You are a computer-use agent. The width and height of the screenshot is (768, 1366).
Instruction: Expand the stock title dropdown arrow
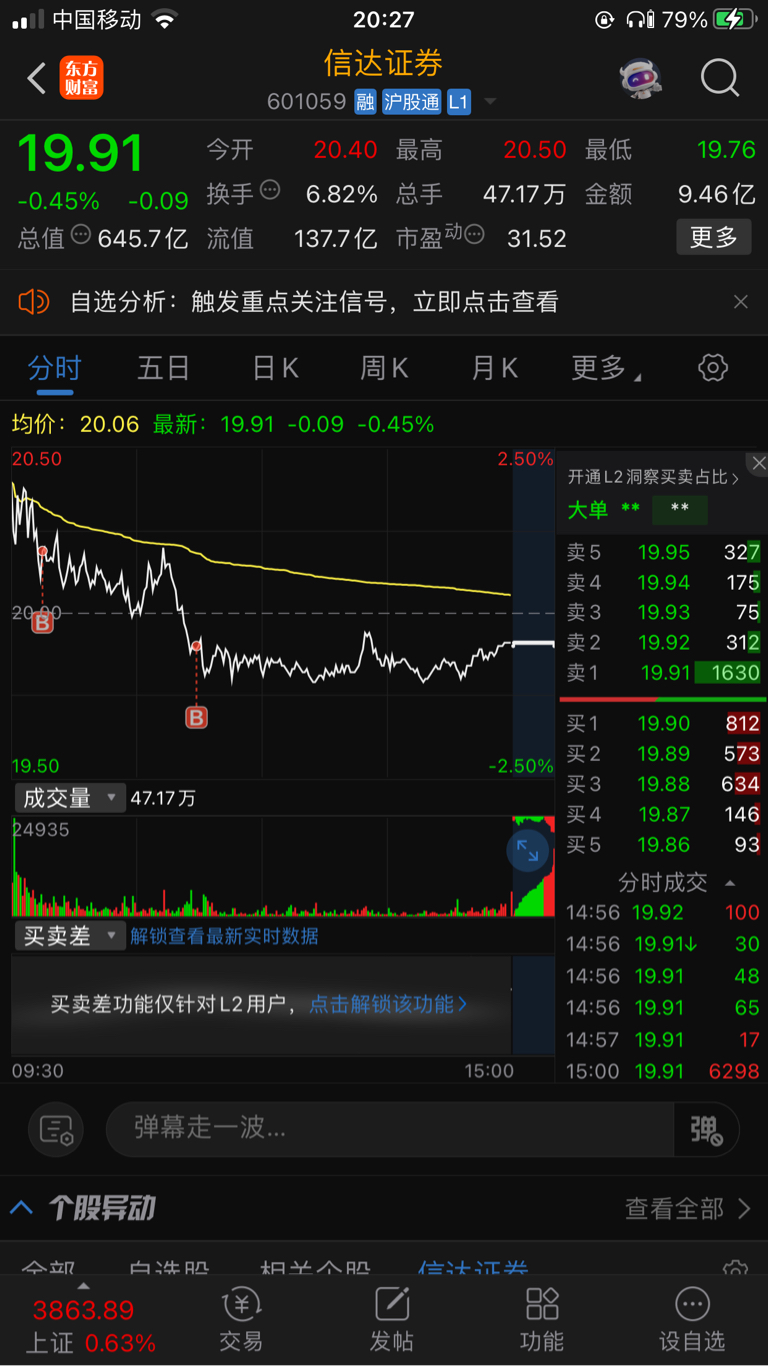(x=490, y=102)
